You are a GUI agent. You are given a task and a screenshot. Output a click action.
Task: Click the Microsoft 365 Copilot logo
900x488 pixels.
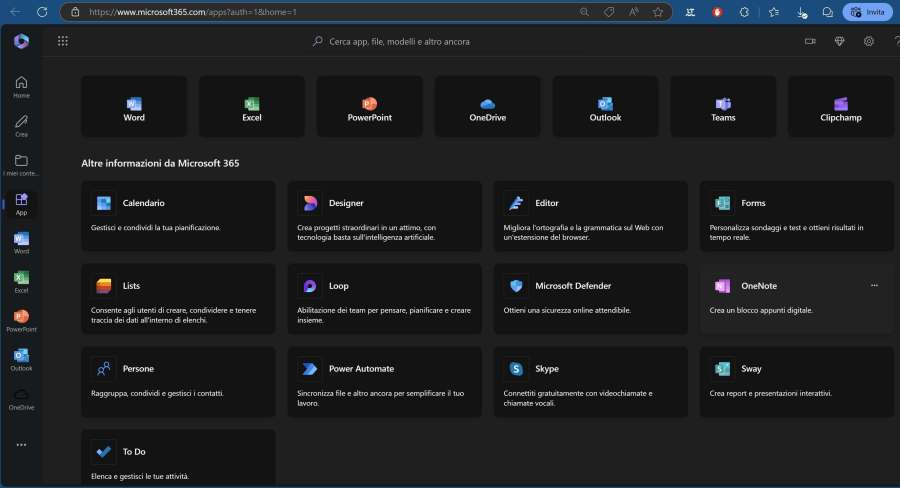[x=21, y=41]
